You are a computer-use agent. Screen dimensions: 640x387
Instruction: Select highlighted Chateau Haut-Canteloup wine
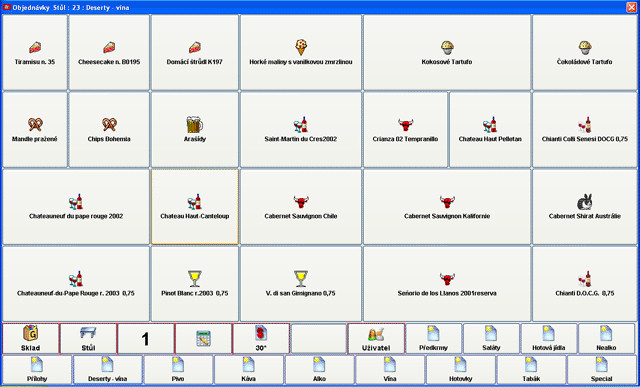coord(195,207)
